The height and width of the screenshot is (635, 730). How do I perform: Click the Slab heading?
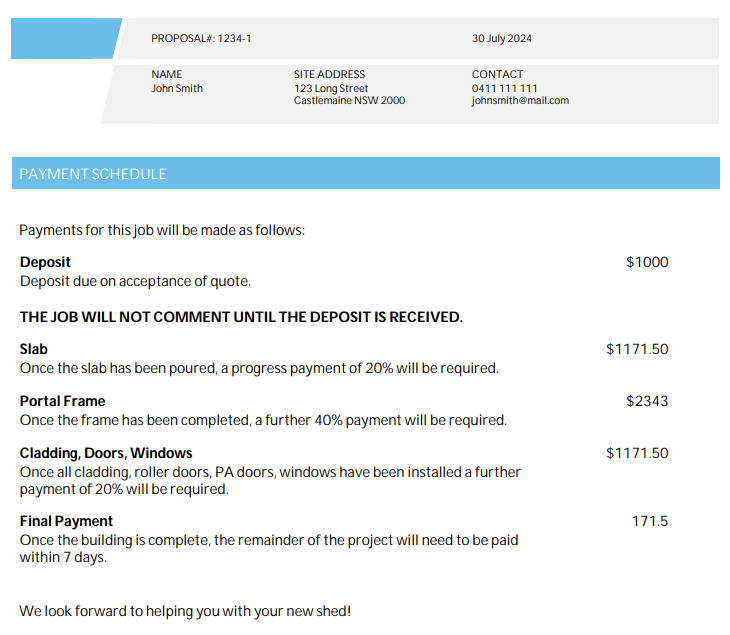(34, 349)
